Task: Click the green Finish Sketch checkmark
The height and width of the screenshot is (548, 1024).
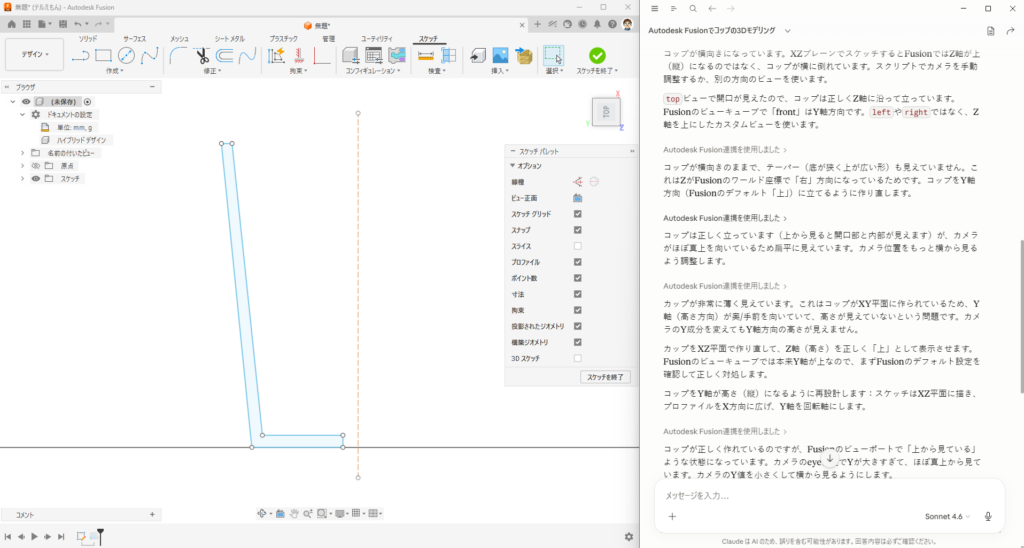Action: coord(597,56)
